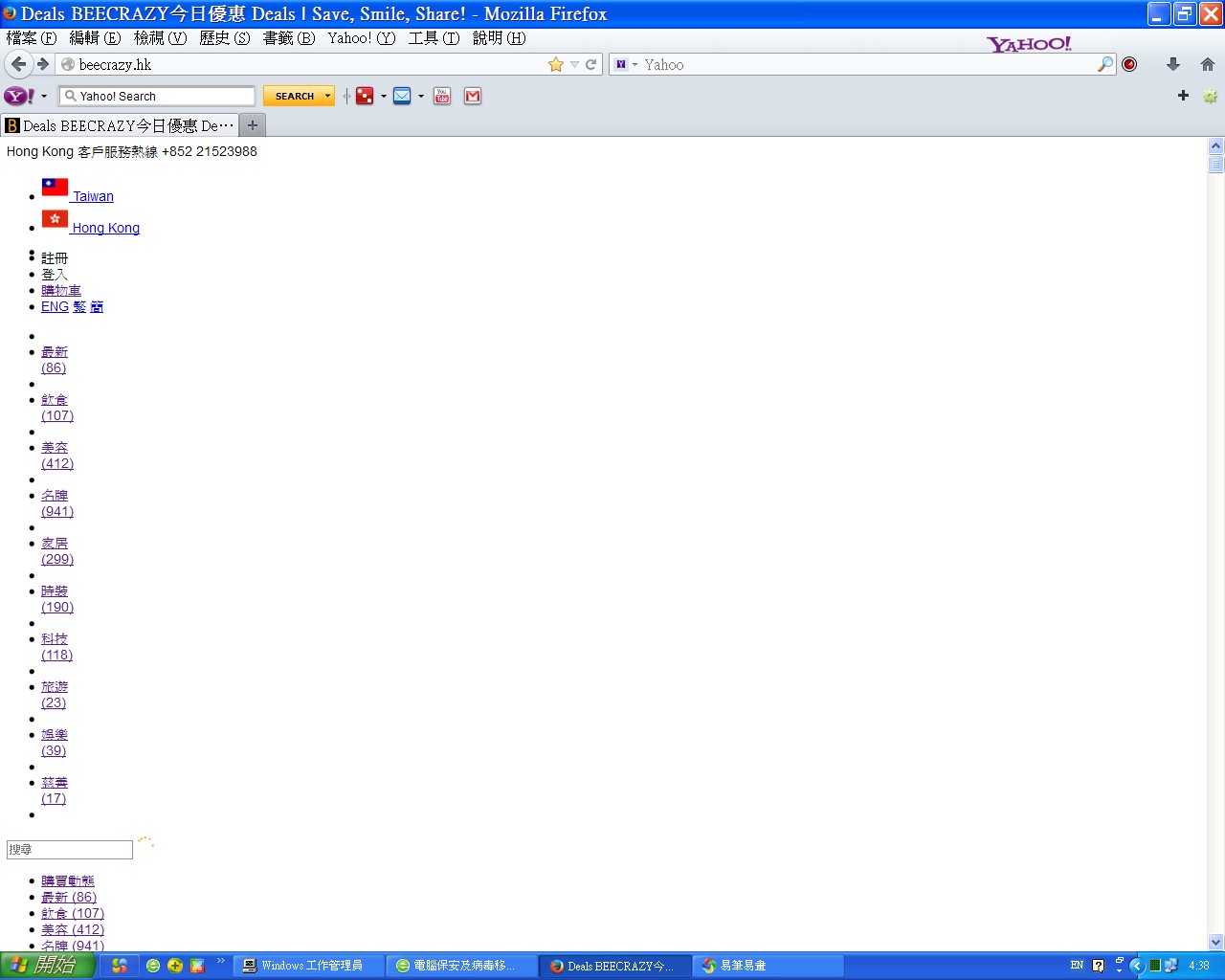1225x980 pixels.
Task: Open the 工具 (Tools) menu
Action: click(434, 38)
